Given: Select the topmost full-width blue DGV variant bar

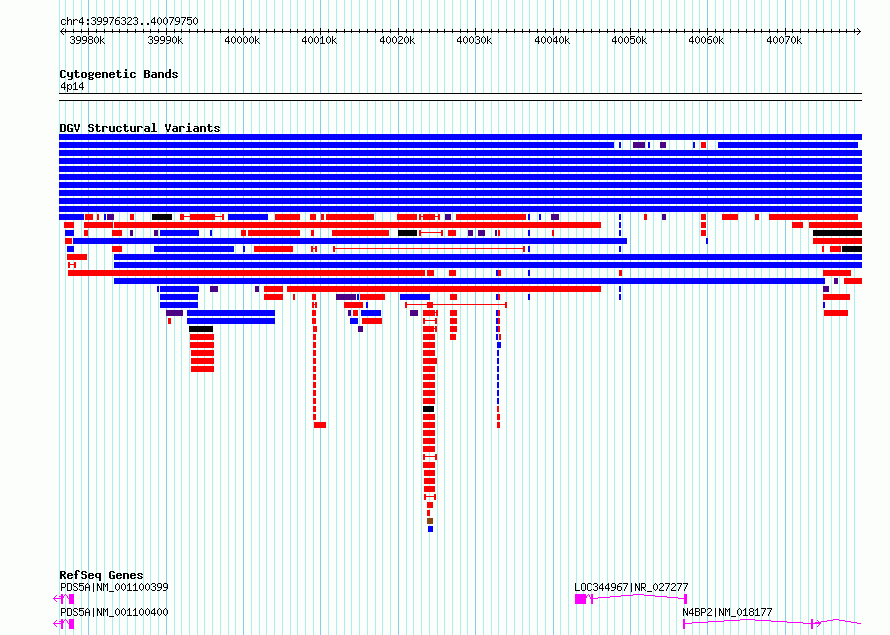Looking at the screenshot, I should [460, 137].
